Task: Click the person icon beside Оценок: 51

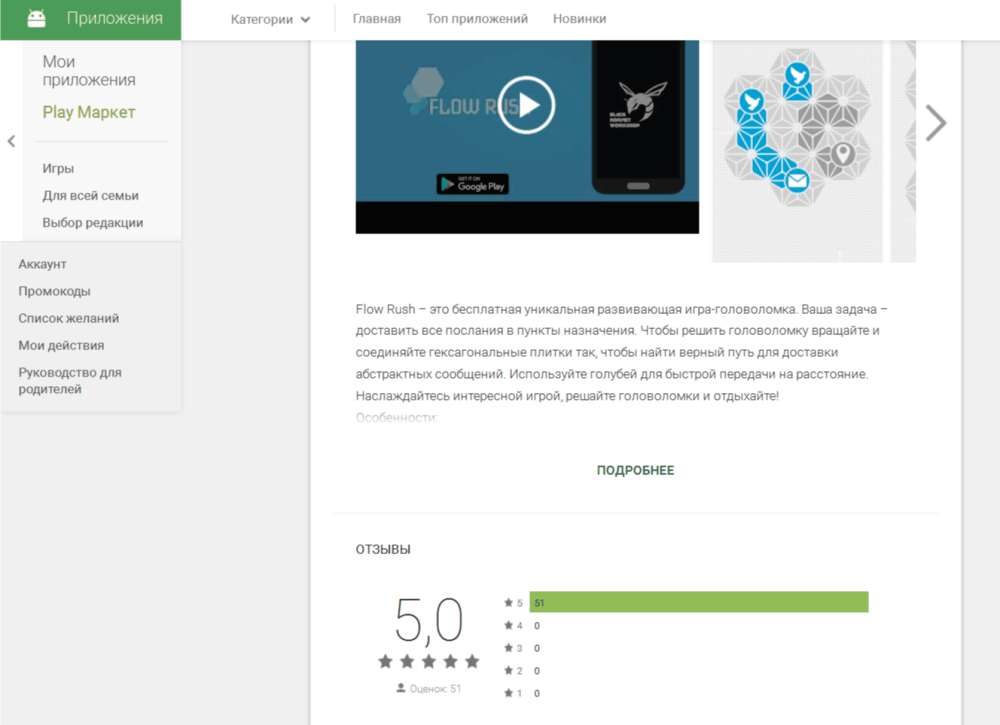Action: [x=398, y=689]
